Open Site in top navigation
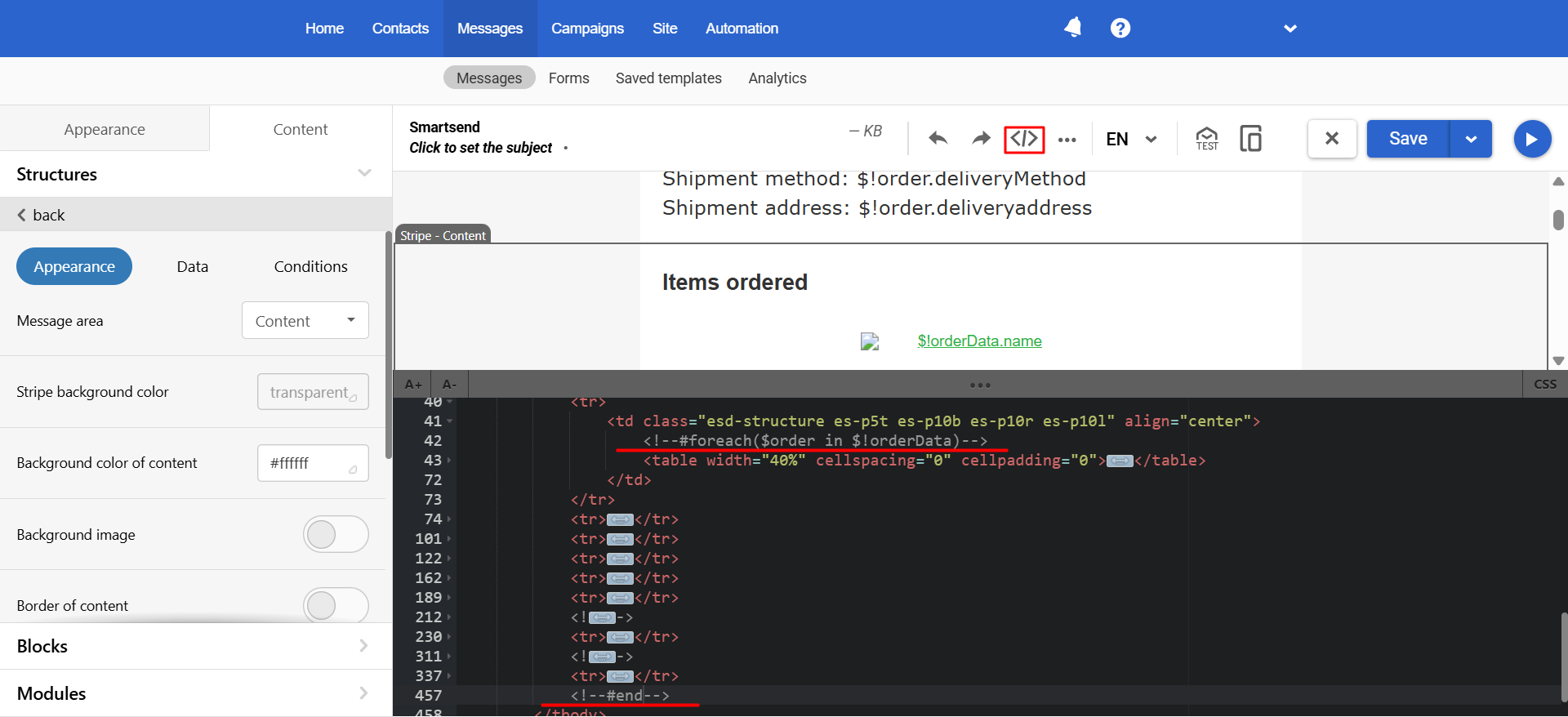The height and width of the screenshot is (717, 1568). (665, 29)
